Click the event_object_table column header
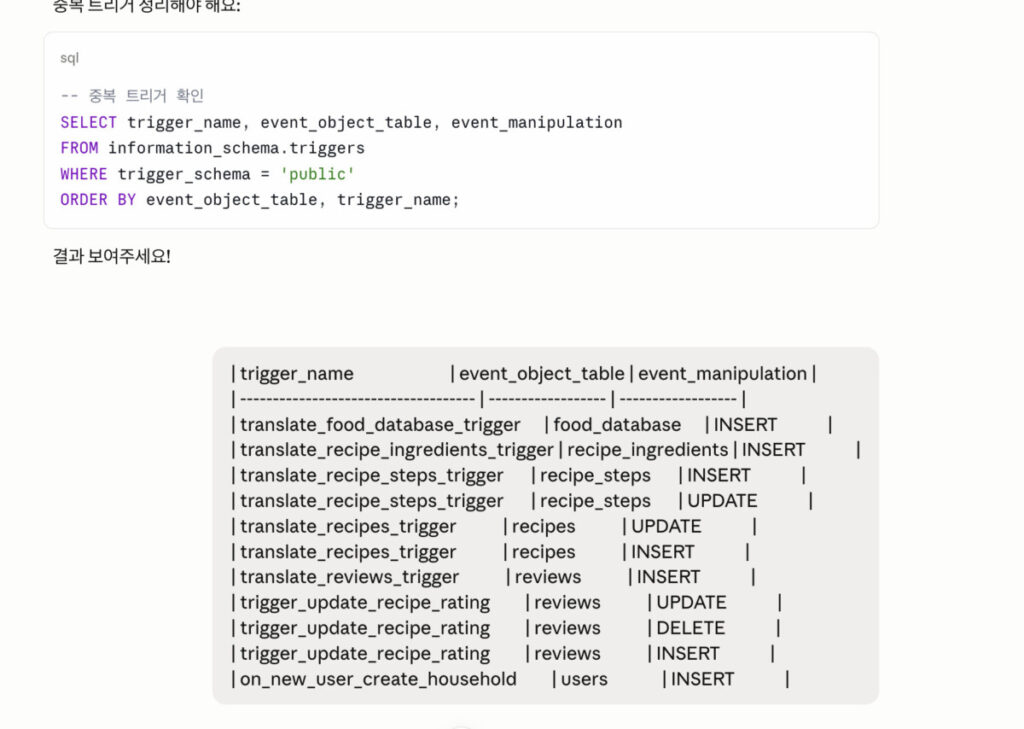Image resolution: width=1024 pixels, height=729 pixels. (x=541, y=374)
